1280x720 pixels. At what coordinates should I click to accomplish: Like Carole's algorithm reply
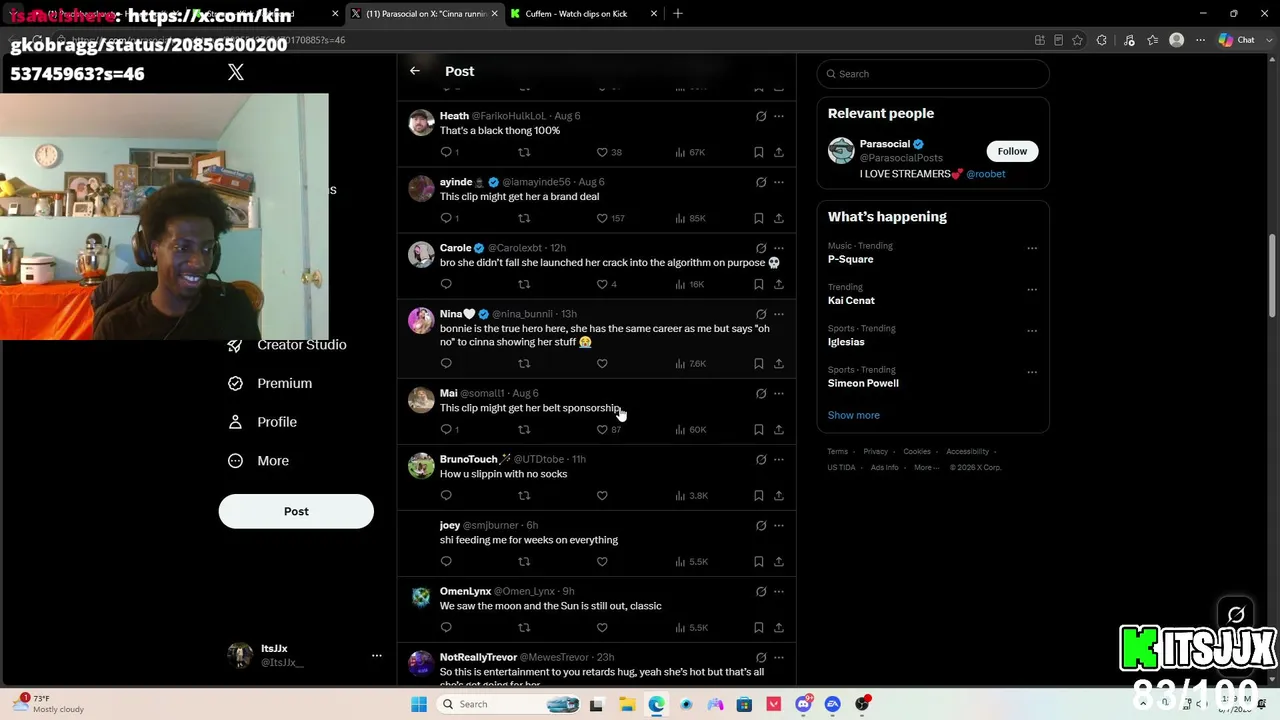coord(602,284)
